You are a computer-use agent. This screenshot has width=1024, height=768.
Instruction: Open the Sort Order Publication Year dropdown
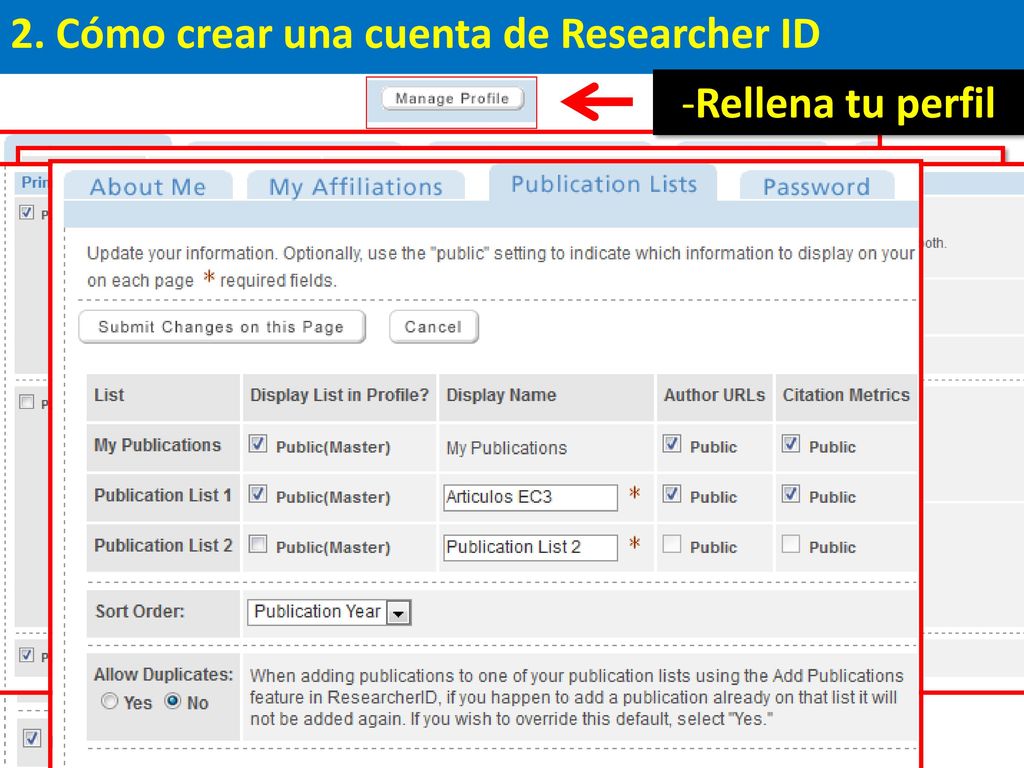(x=329, y=612)
